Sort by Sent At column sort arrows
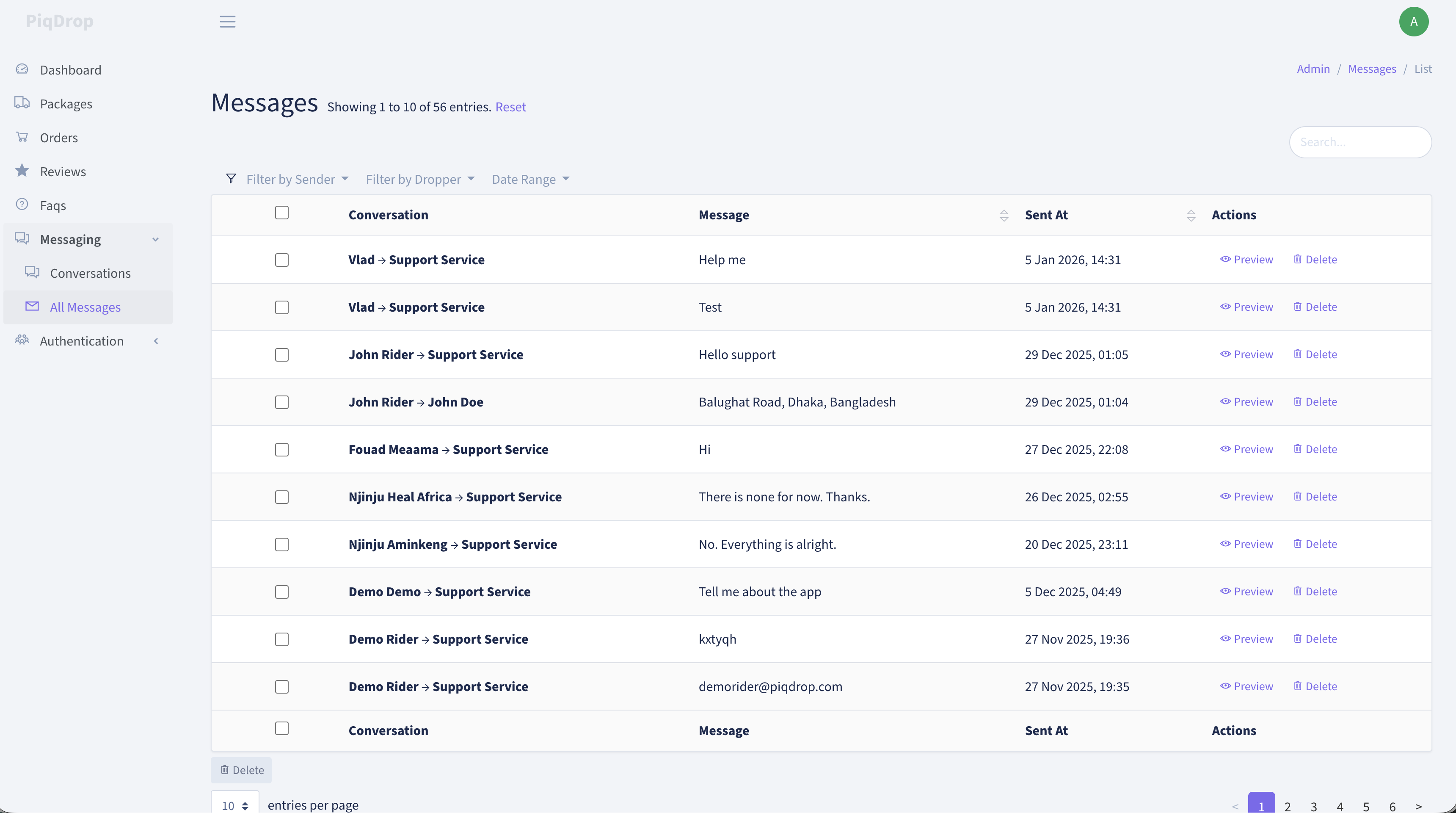 [1191, 216]
